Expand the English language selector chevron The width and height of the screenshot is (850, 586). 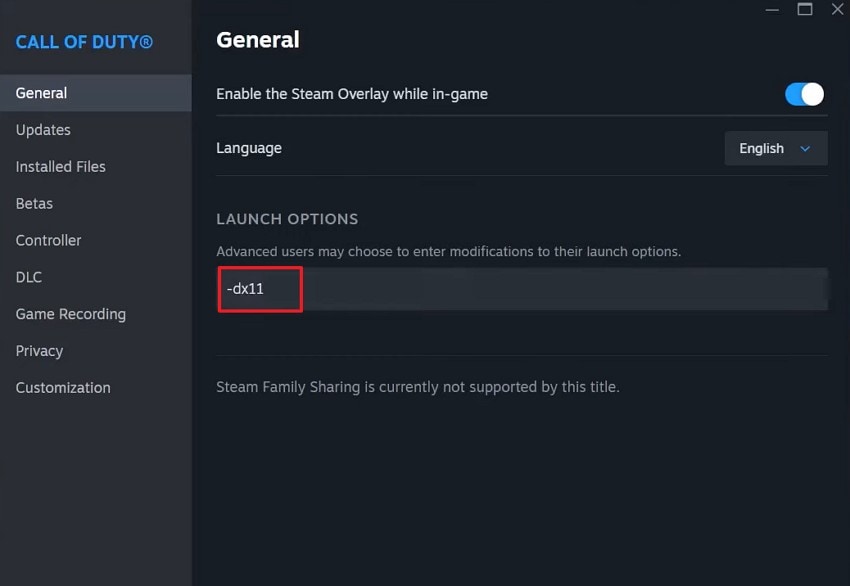point(807,148)
